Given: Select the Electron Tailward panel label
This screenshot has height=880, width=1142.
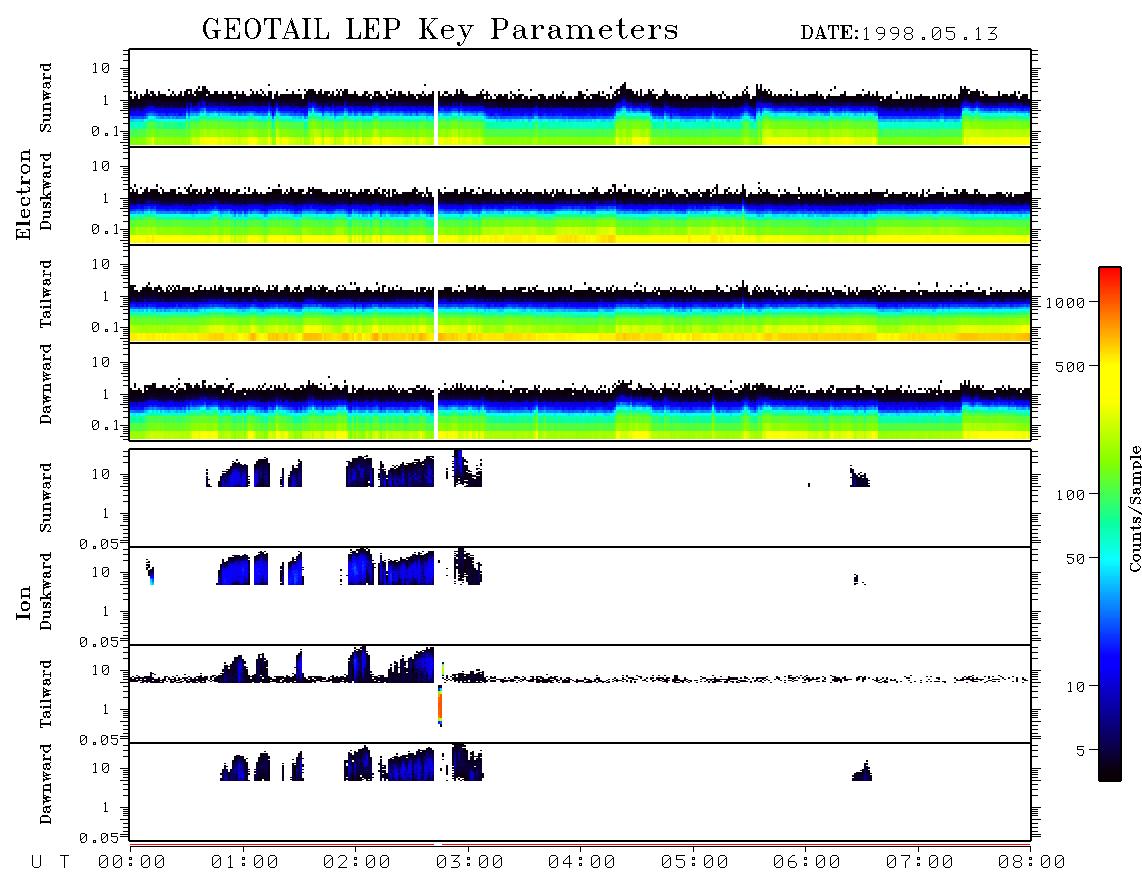Looking at the screenshot, I should click(46, 294).
